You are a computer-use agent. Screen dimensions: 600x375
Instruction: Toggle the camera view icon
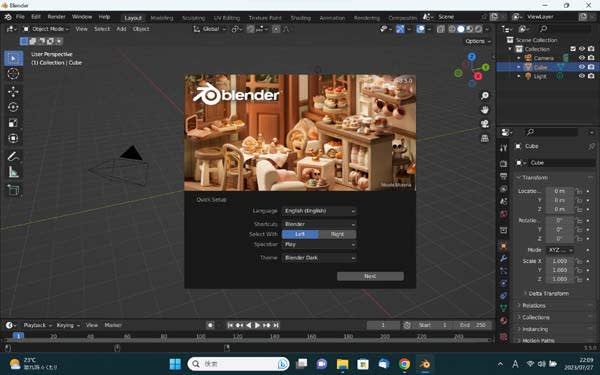[x=484, y=124]
